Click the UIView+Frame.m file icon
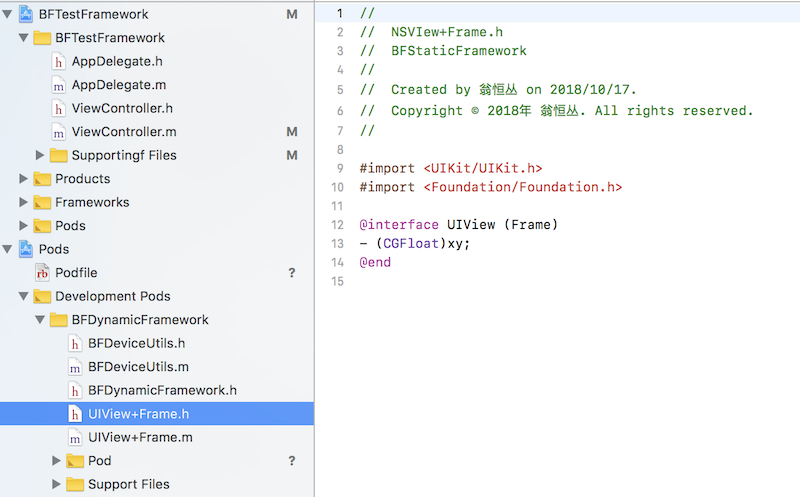The height and width of the screenshot is (497, 800). click(75, 437)
